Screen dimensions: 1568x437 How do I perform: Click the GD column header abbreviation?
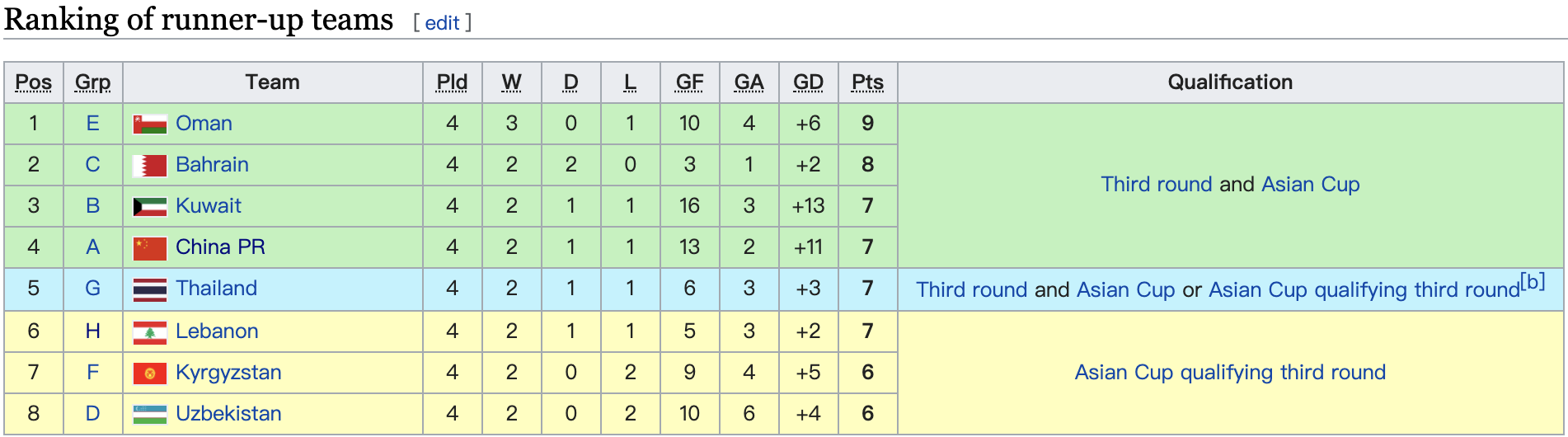pyautogui.click(x=808, y=82)
